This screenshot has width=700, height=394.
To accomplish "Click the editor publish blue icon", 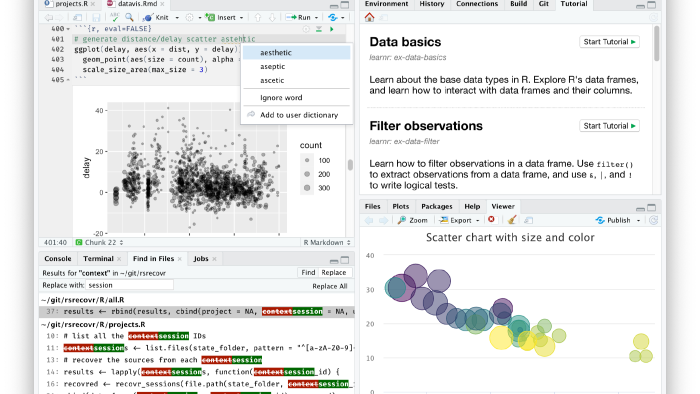I will [x=333, y=18].
